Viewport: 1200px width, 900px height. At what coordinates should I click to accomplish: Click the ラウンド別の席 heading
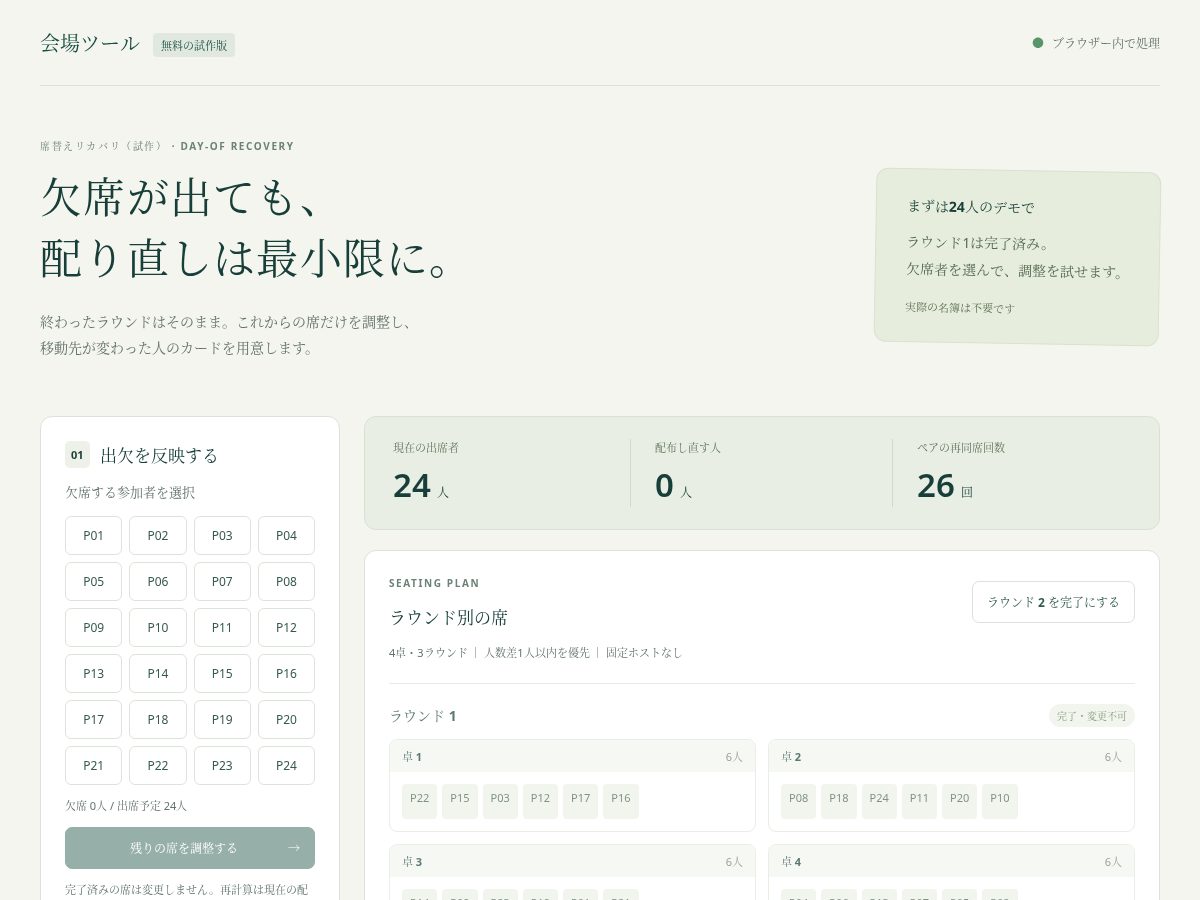[449, 618]
